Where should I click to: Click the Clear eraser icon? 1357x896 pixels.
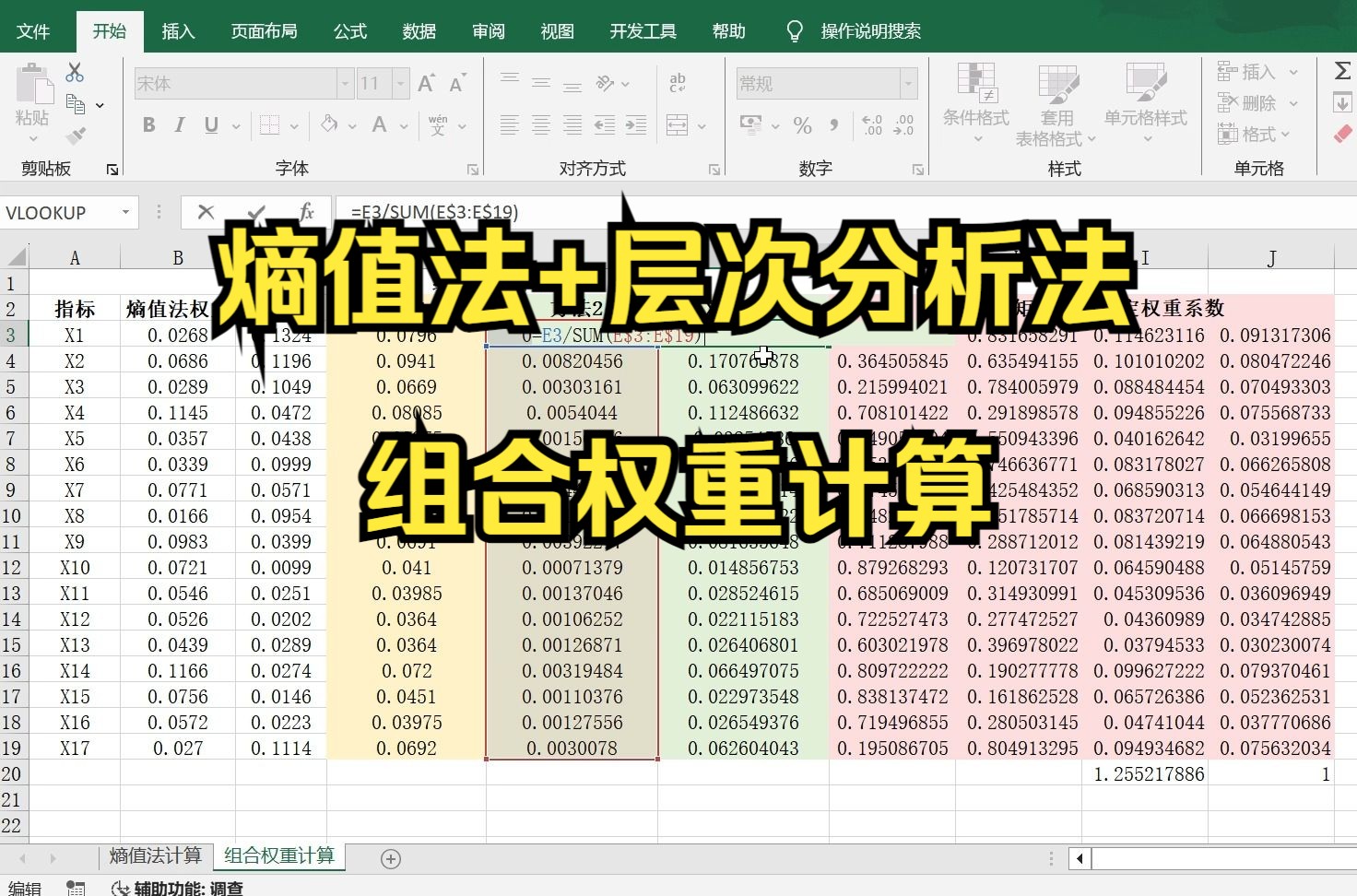(x=1342, y=135)
